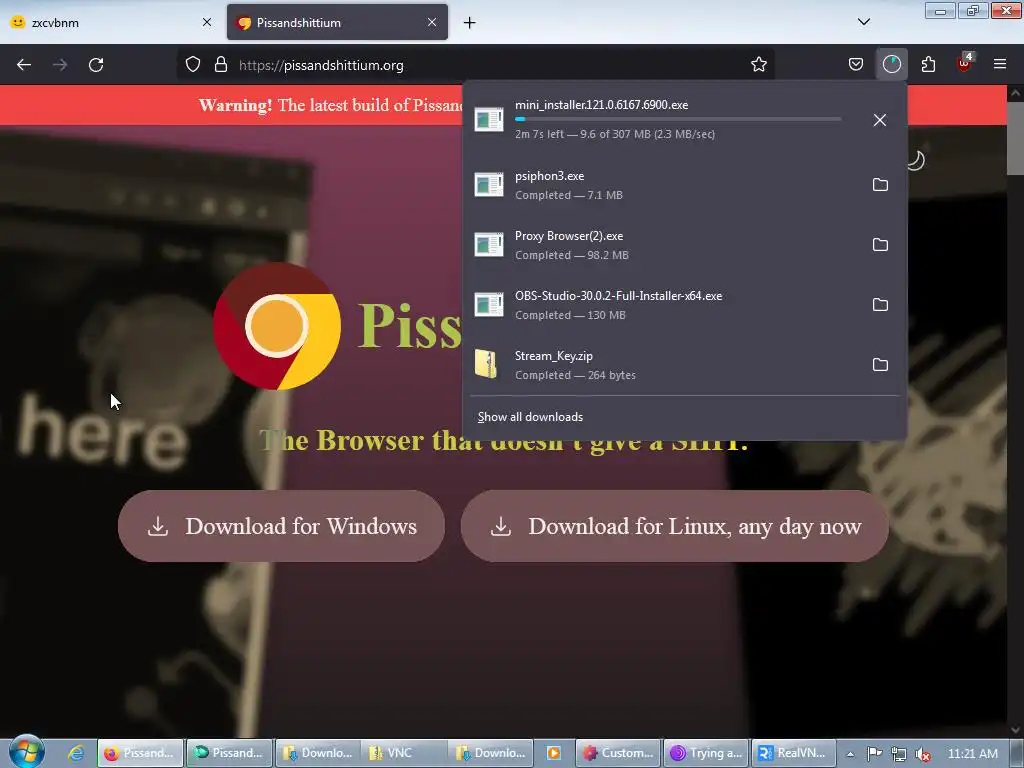Click the forward navigation arrow

pos(60,65)
